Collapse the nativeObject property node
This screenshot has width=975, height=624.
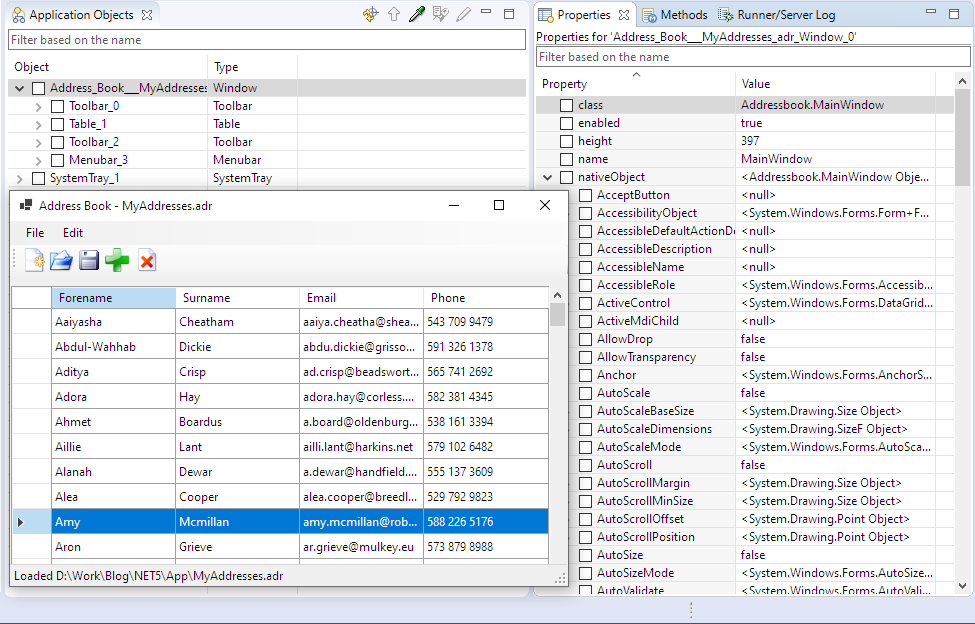tap(547, 177)
